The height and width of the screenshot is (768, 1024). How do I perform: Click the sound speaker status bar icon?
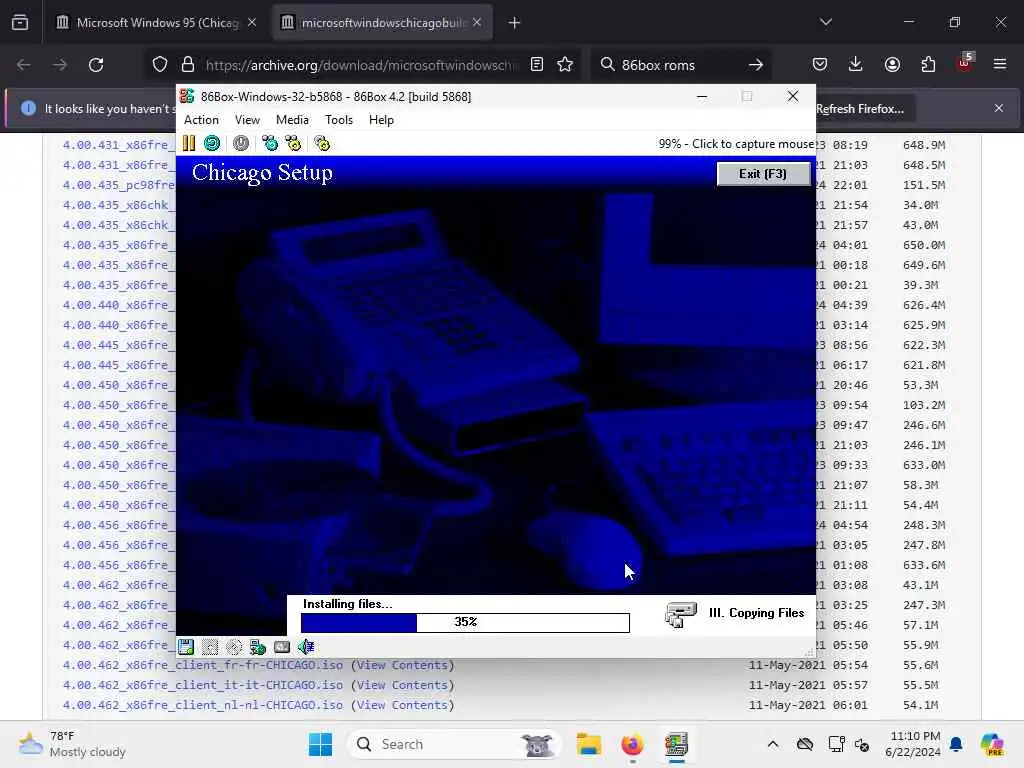[306, 647]
